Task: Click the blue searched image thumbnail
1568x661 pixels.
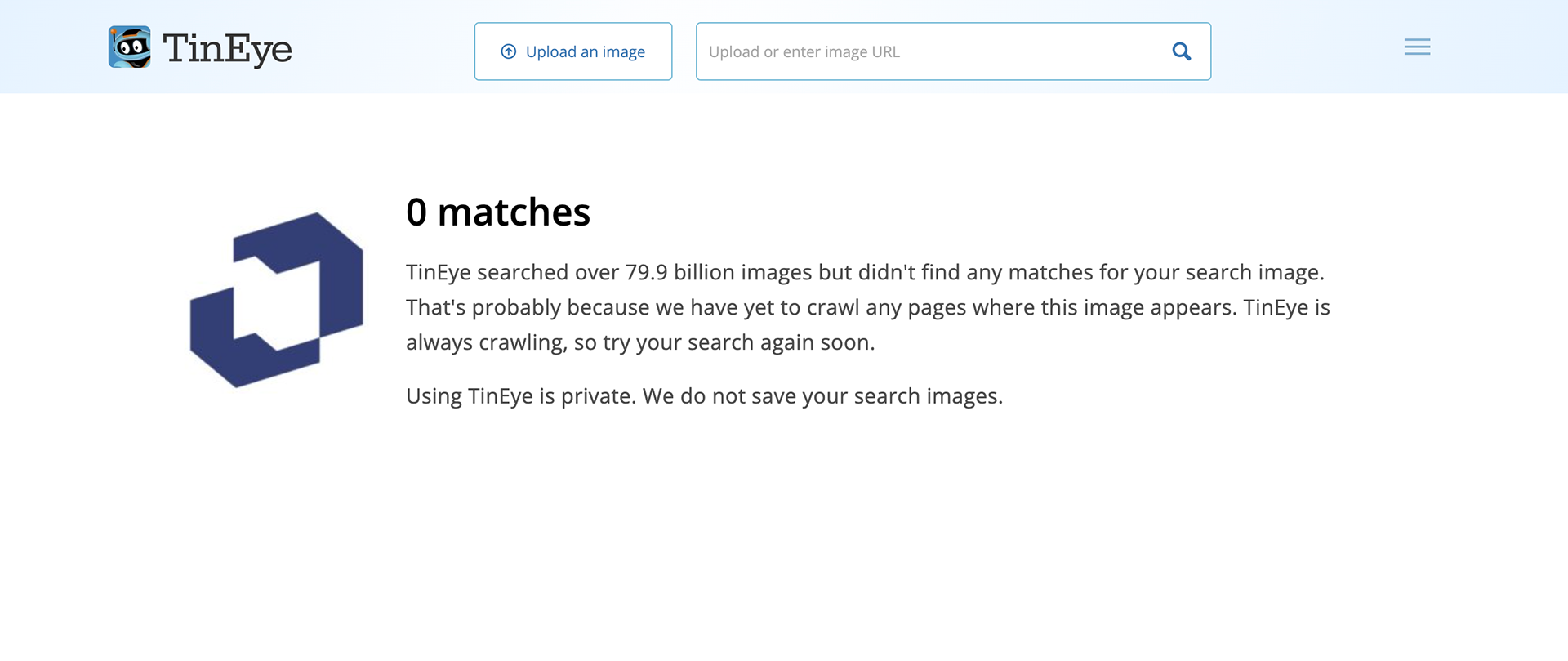Action: (277, 299)
